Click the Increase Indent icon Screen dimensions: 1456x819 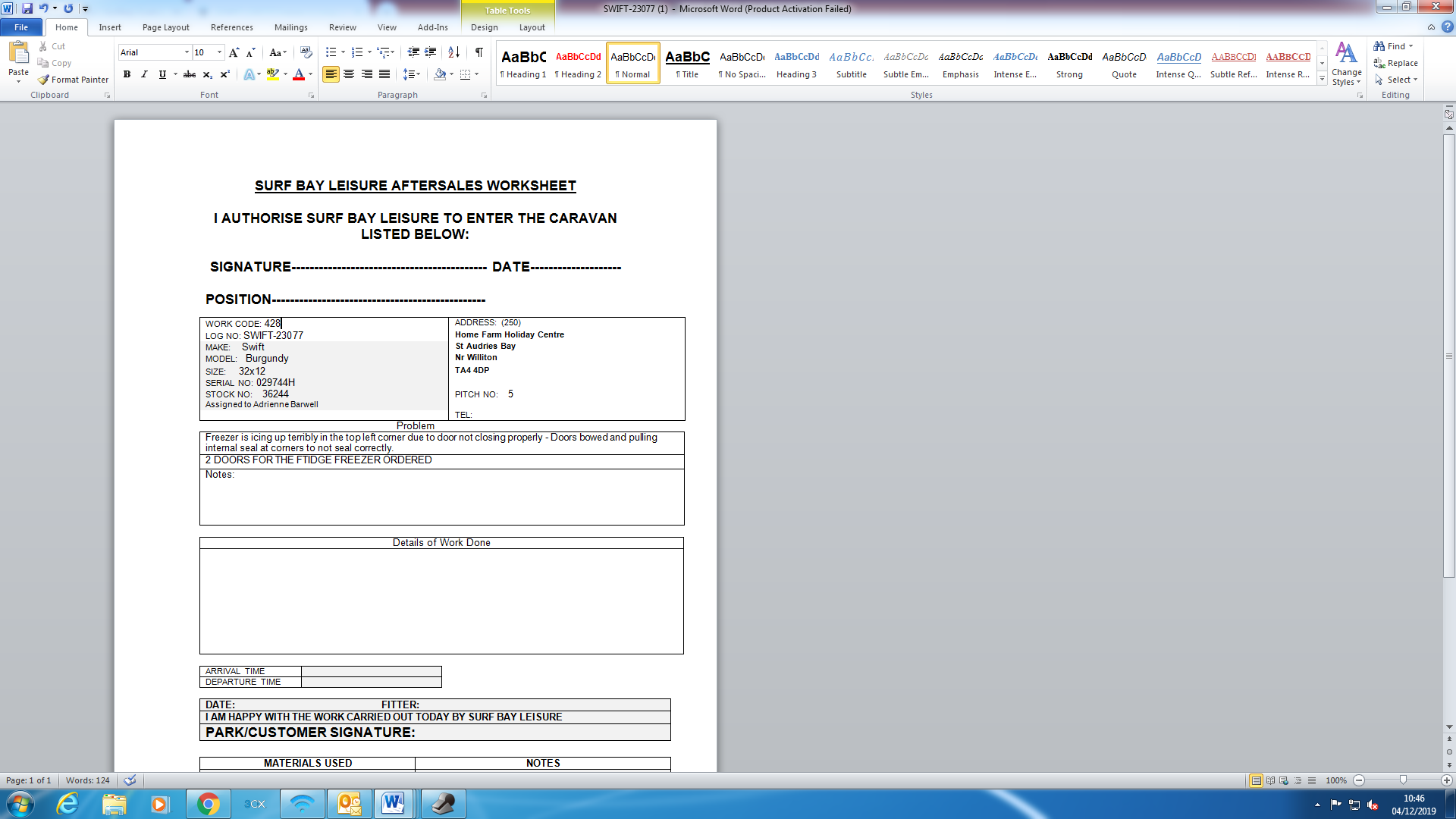pos(431,52)
